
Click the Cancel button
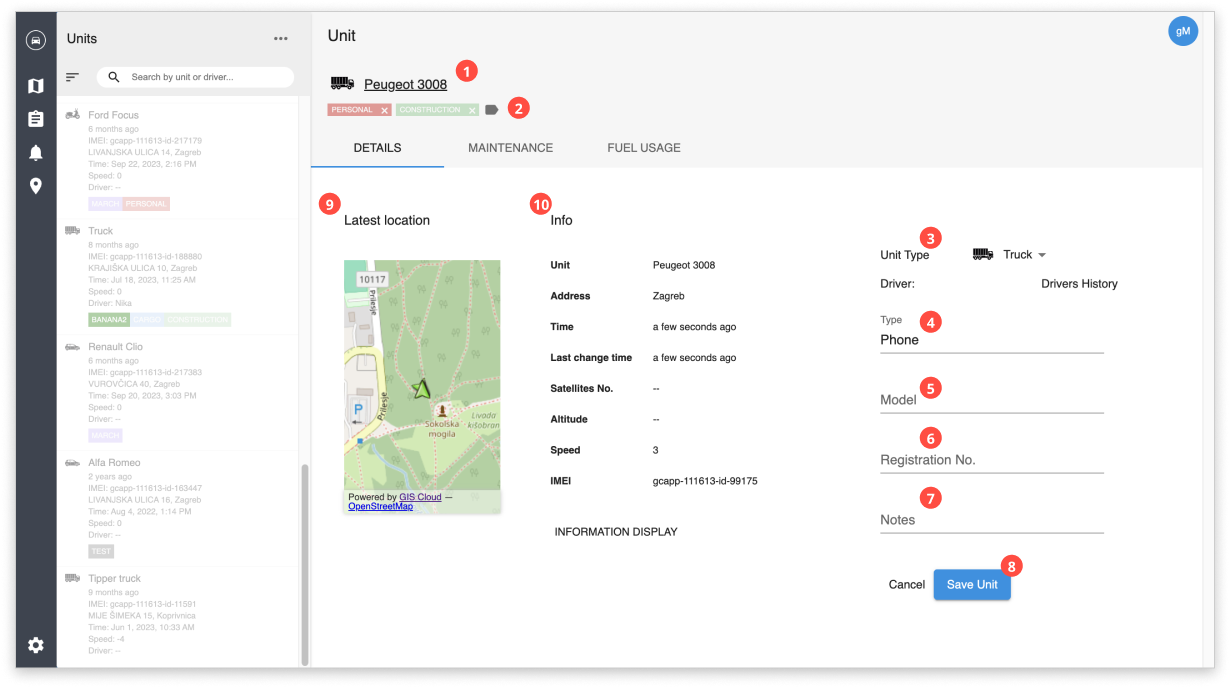pos(906,584)
